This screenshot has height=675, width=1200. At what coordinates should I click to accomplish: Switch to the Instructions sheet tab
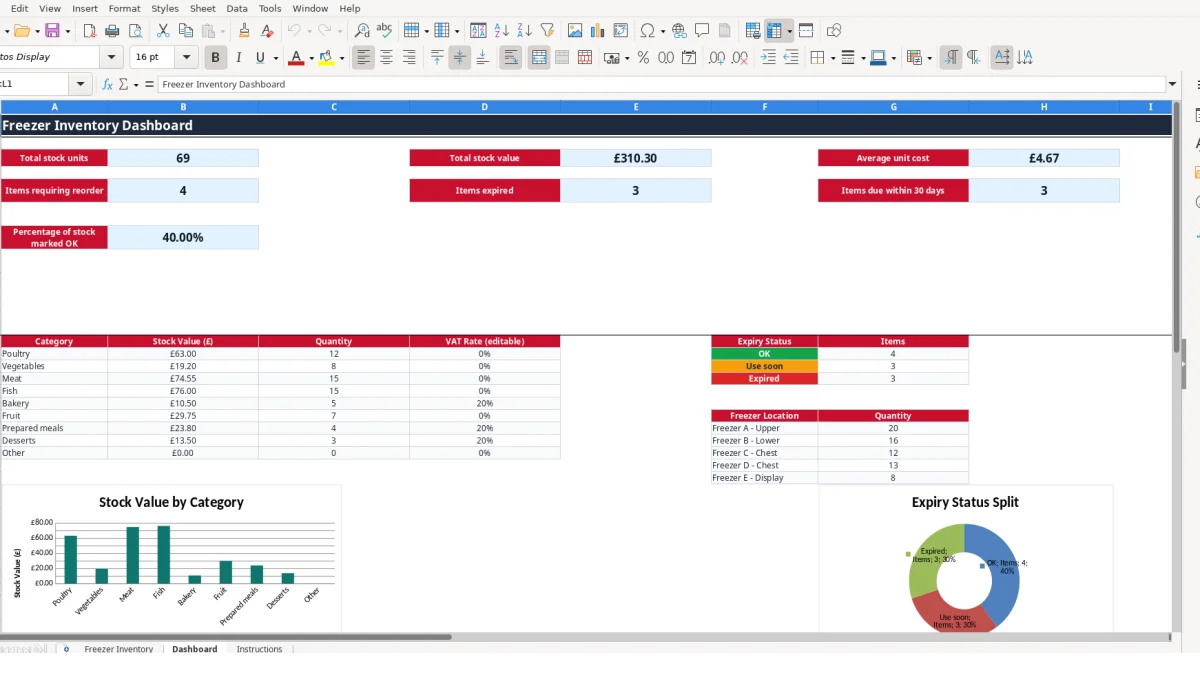(259, 649)
